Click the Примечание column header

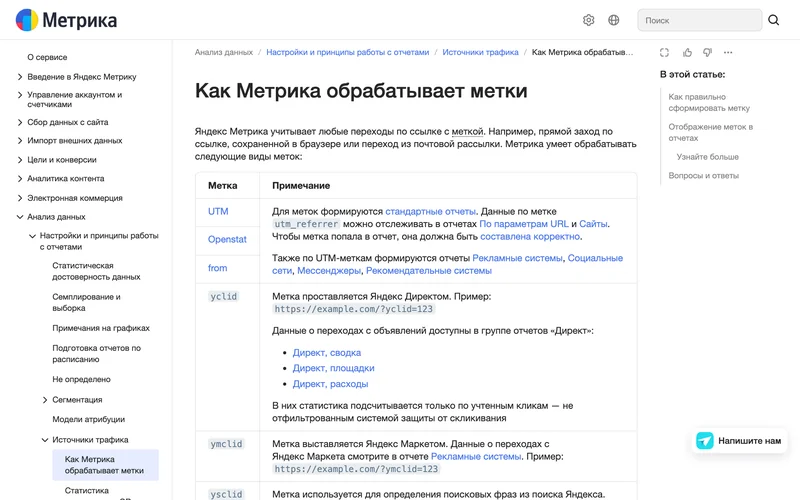pyautogui.click(x=301, y=186)
